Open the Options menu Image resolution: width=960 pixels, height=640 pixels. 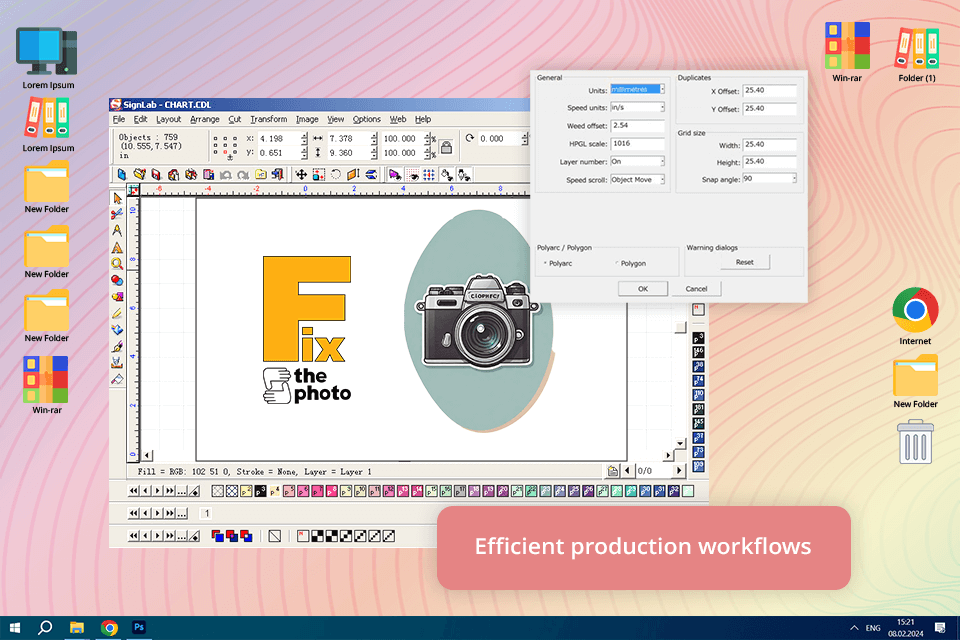point(367,119)
